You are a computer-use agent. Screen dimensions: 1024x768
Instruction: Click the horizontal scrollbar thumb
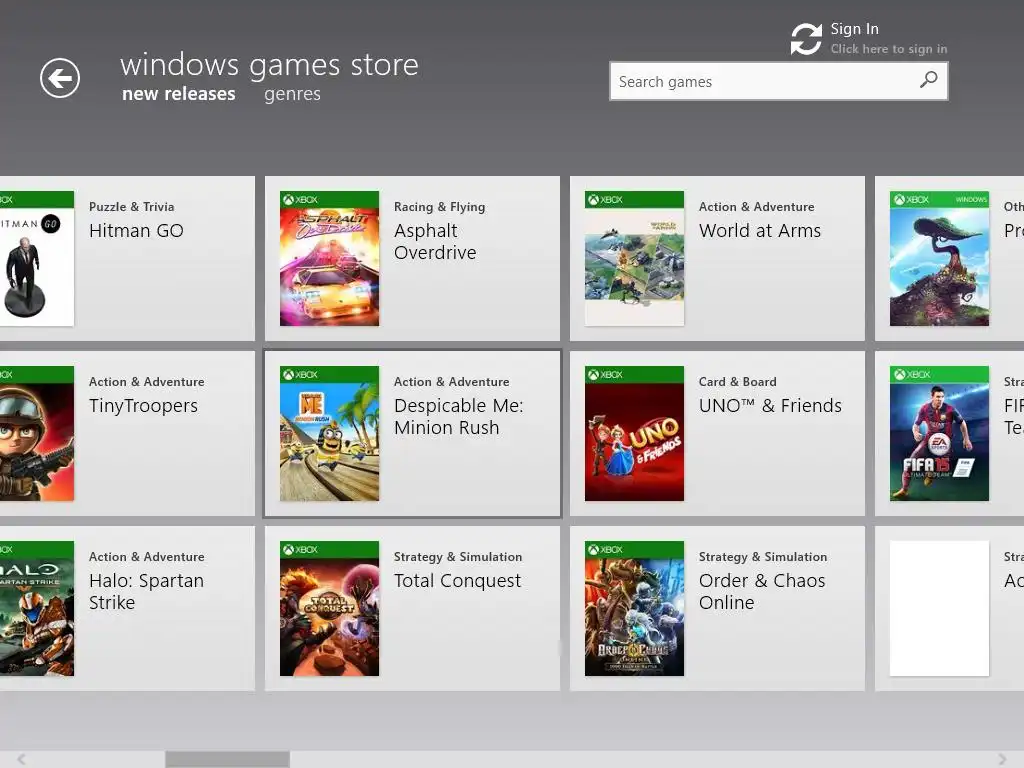tap(227, 759)
